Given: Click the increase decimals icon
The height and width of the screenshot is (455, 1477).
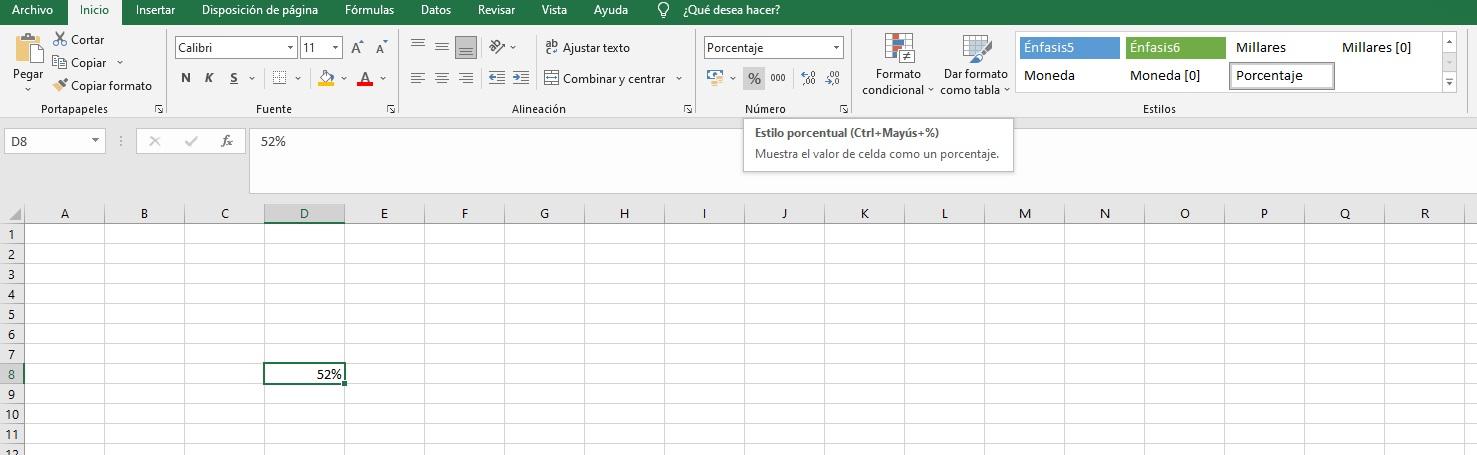Looking at the screenshot, I should tap(808, 78).
